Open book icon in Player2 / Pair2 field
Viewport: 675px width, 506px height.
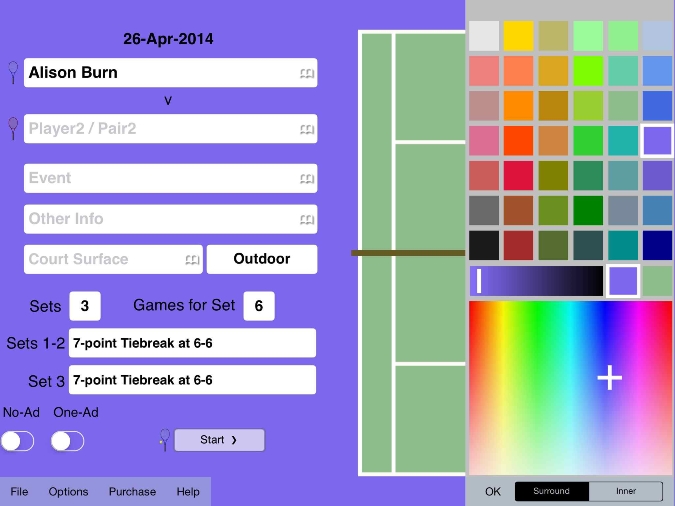pos(307,129)
